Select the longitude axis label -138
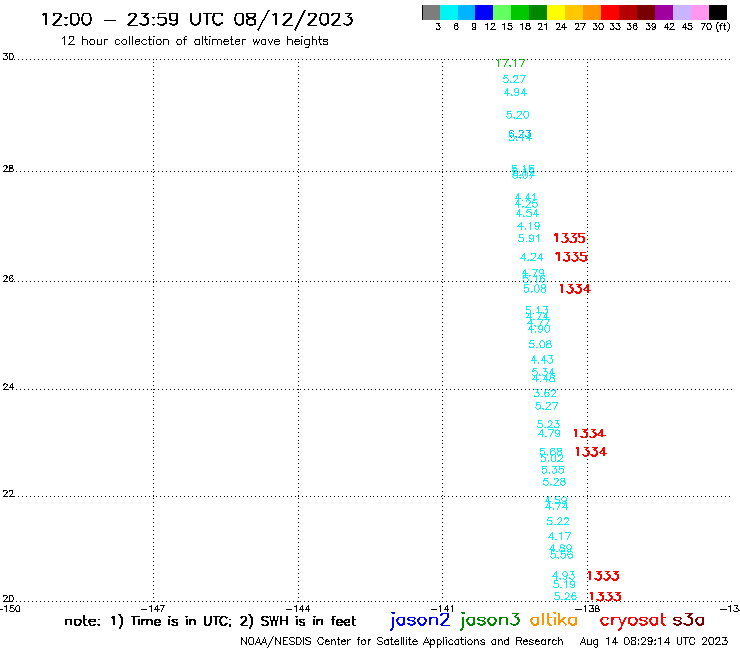 tap(588, 609)
